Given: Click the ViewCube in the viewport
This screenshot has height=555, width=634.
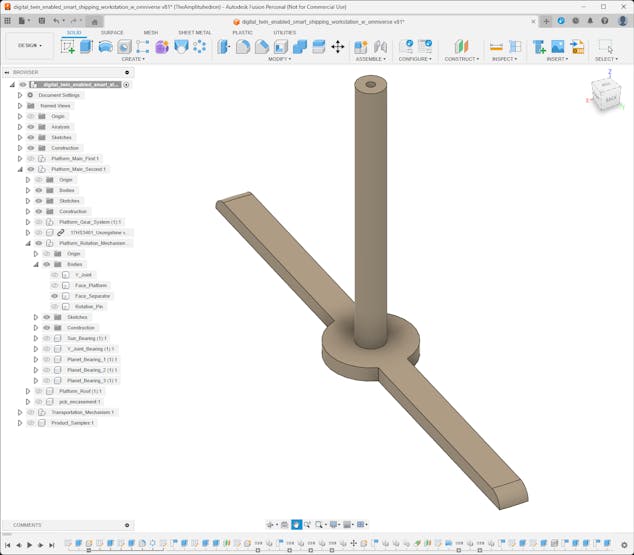Looking at the screenshot, I should coord(608,96).
